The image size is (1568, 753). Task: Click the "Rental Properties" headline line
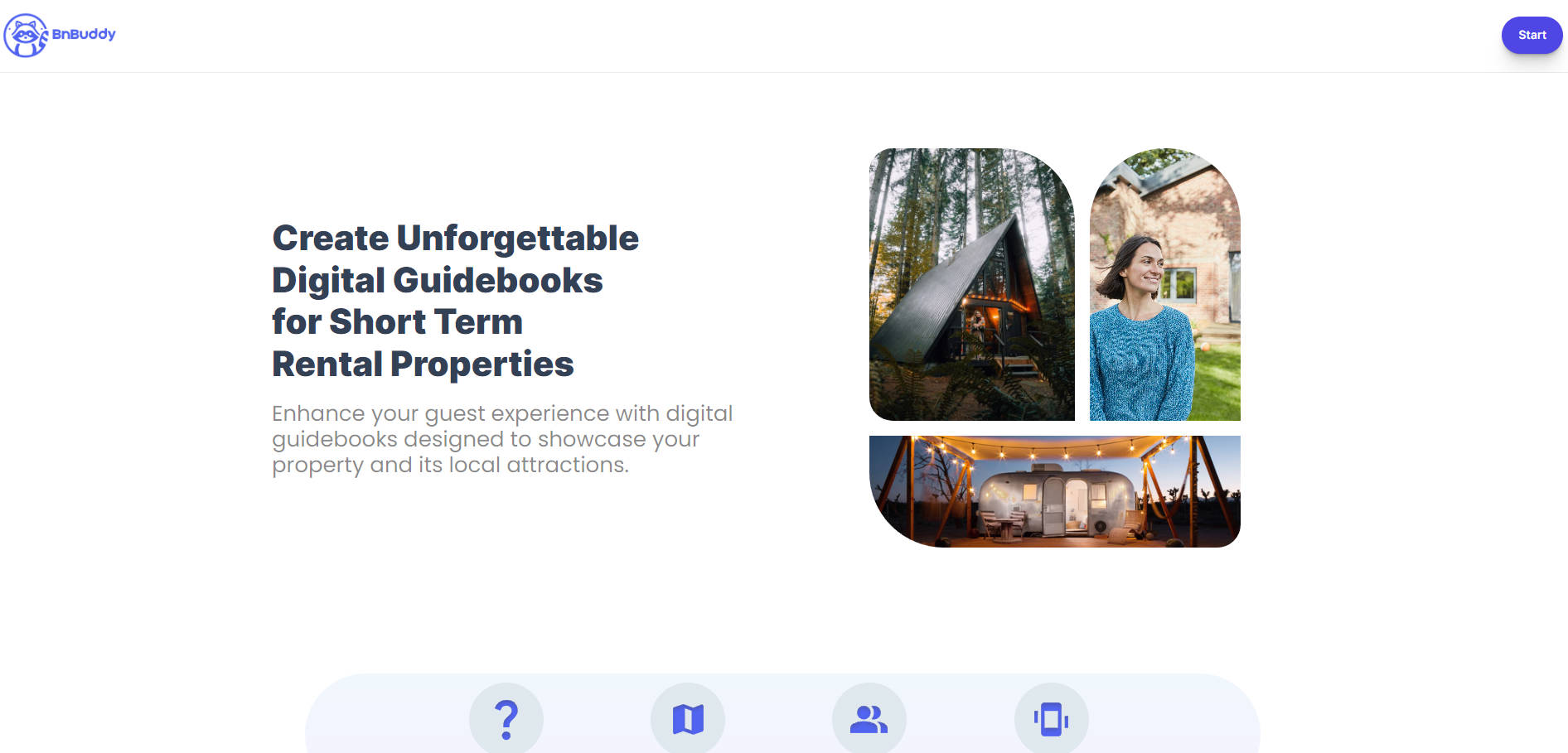(x=423, y=364)
